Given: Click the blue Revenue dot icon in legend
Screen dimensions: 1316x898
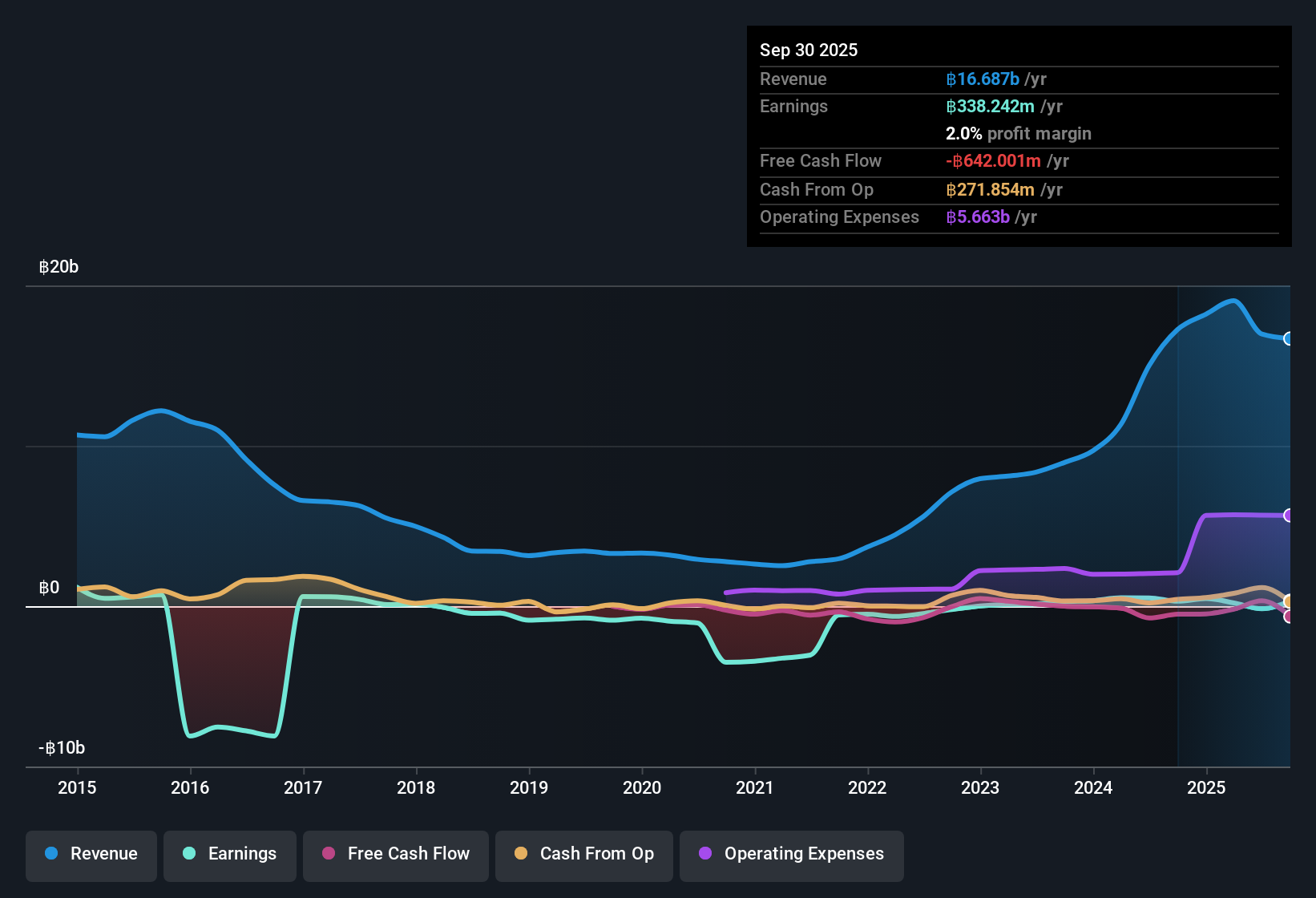Looking at the screenshot, I should pyautogui.click(x=51, y=854).
